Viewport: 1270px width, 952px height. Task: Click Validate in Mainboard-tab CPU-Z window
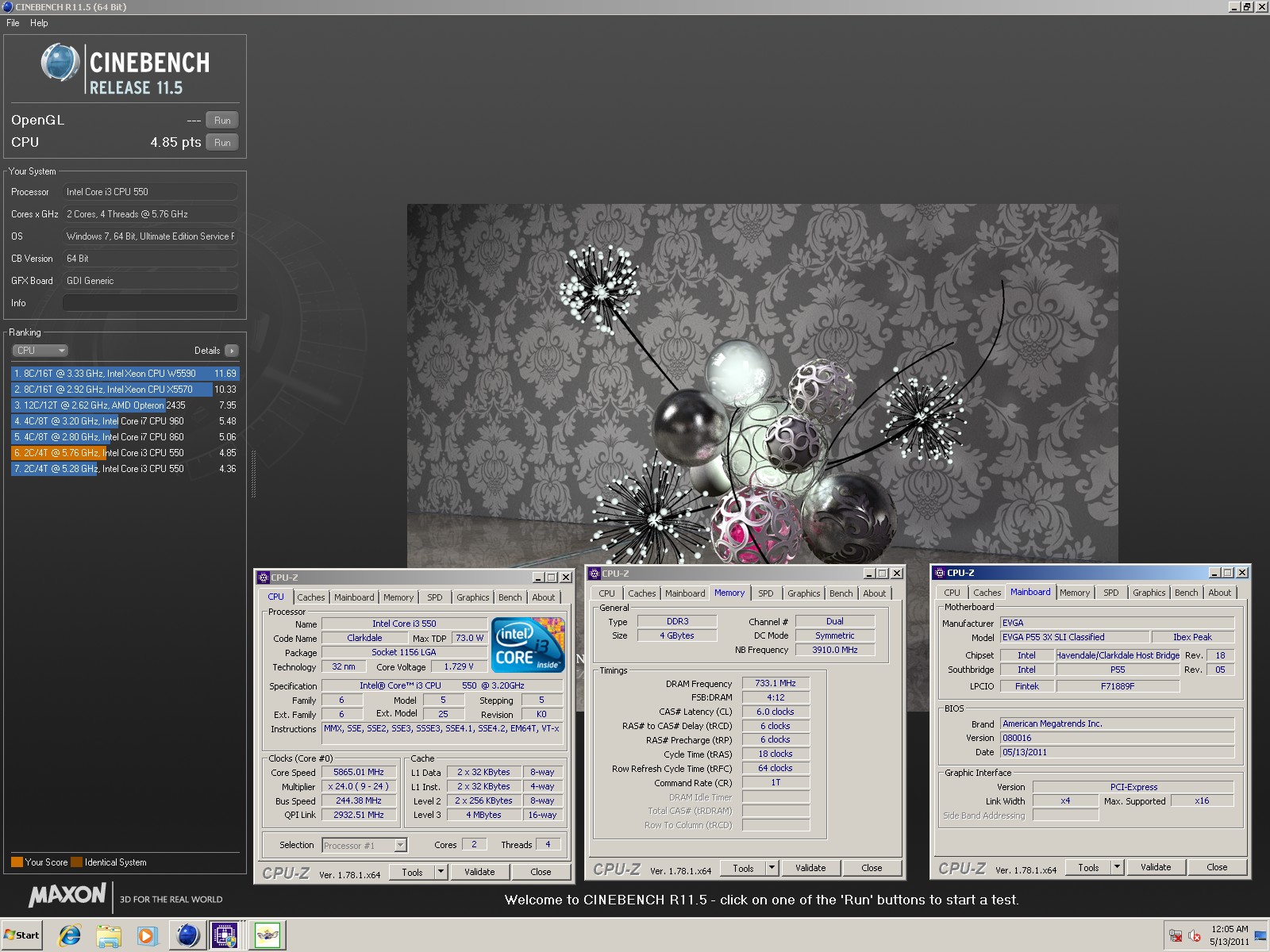pos(1156,867)
